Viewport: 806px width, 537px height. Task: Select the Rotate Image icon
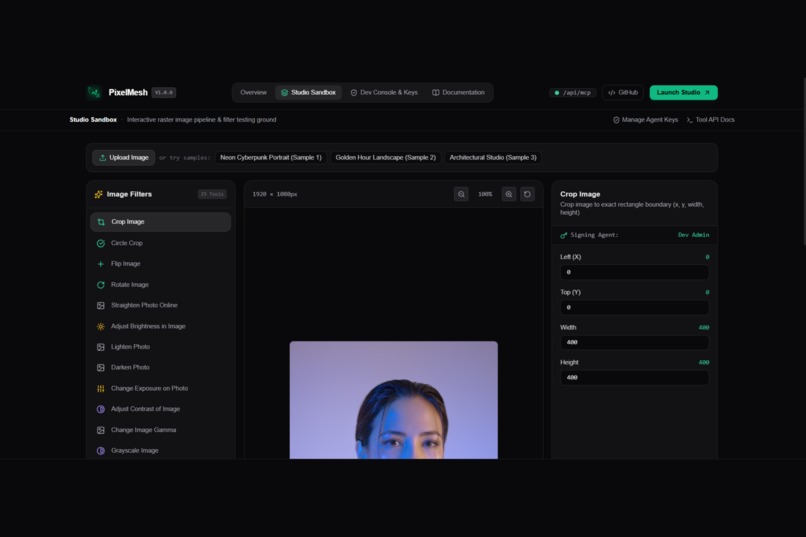pyautogui.click(x=101, y=285)
